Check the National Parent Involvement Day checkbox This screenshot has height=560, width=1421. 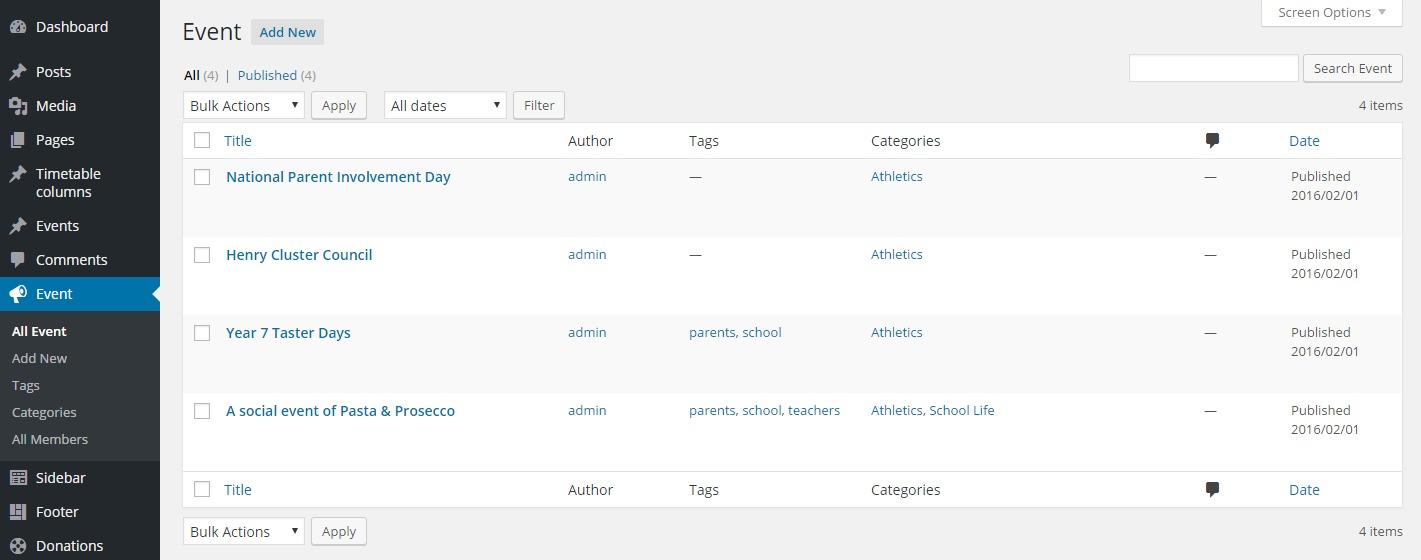[202, 177]
